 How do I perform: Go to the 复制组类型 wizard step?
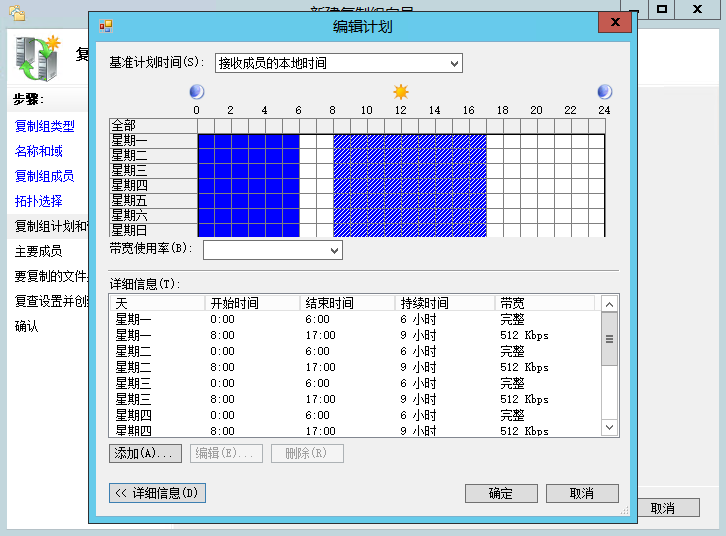(x=44, y=126)
